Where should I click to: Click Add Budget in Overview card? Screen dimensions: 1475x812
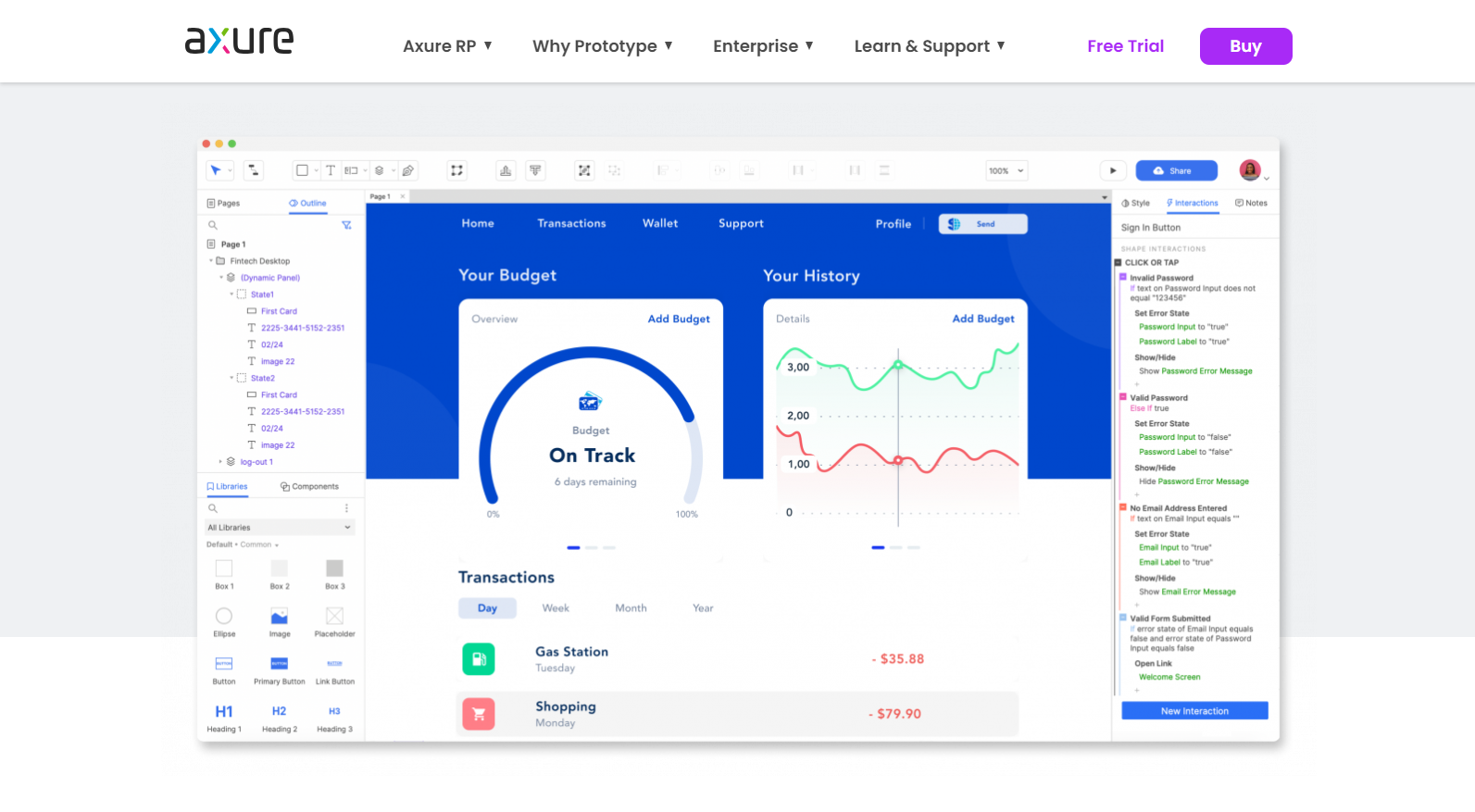pos(679,319)
